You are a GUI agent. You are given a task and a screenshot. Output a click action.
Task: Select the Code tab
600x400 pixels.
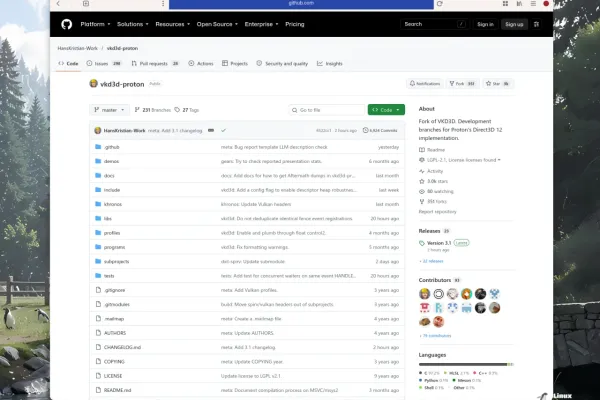(x=68, y=64)
